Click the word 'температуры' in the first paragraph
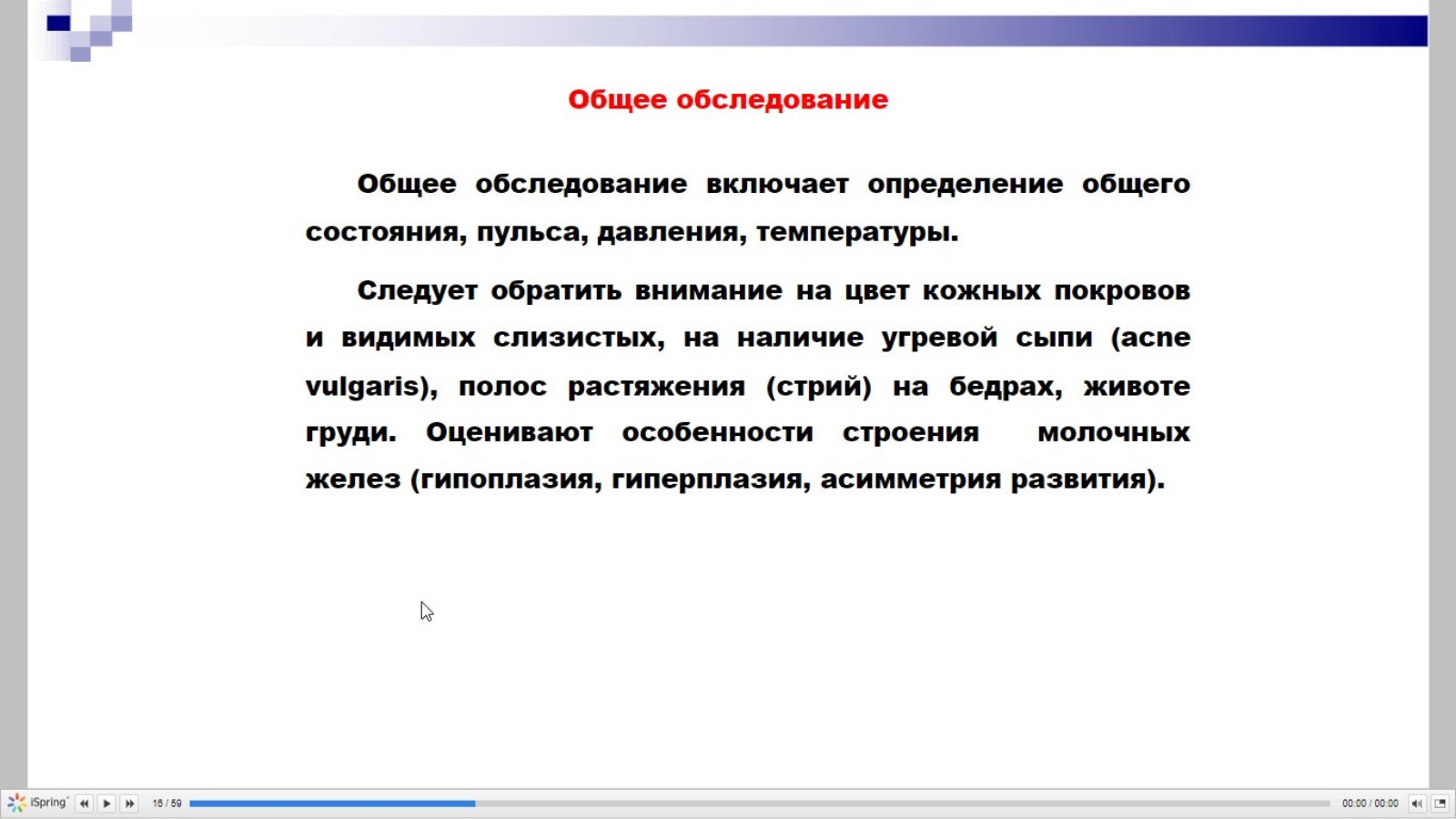This screenshot has width=1456, height=819. coord(852,233)
